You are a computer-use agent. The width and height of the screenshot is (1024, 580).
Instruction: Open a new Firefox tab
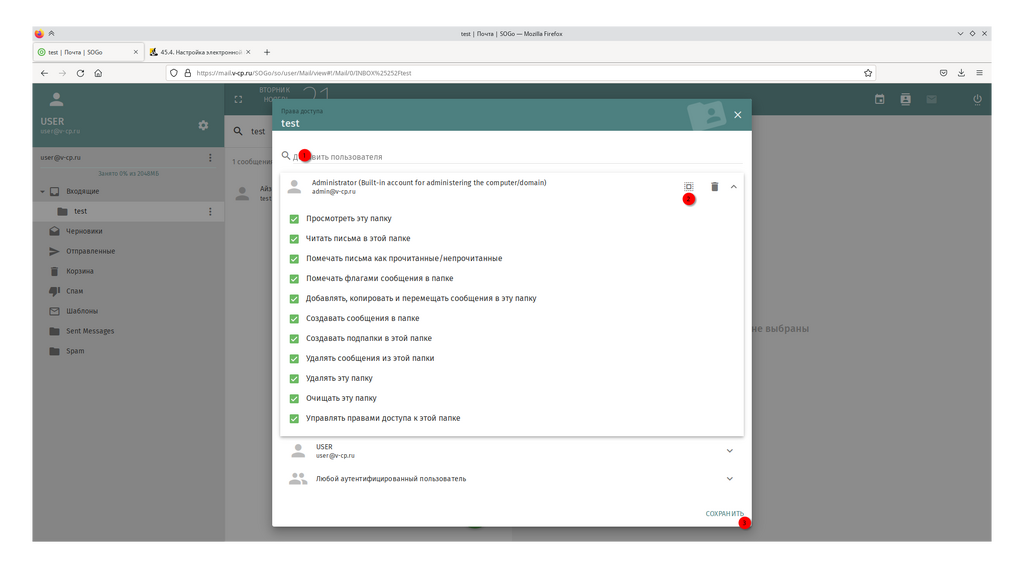pyautogui.click(x=267, y=52)
